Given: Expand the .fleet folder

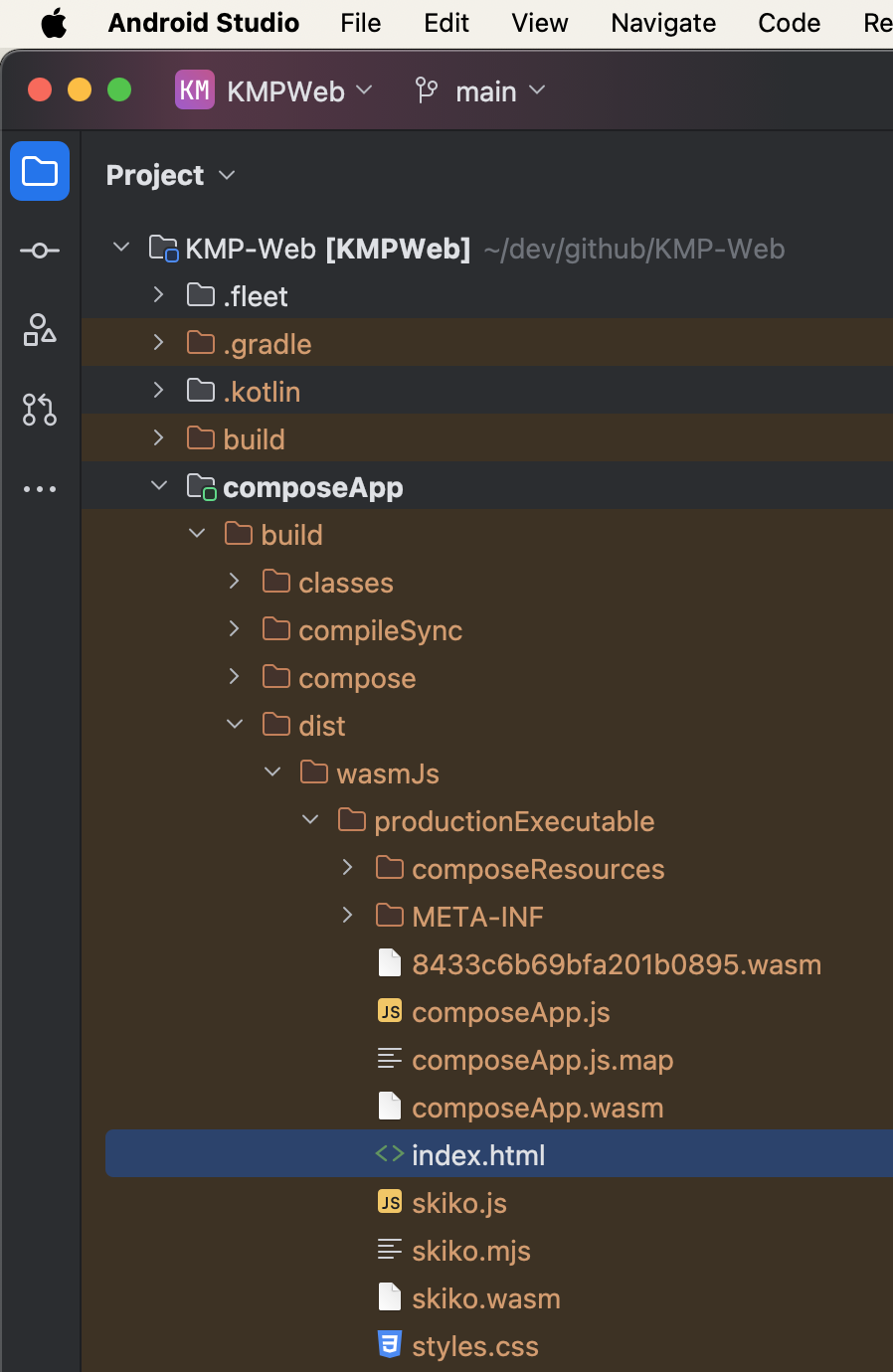Looking at the screenshot, I should (158, 294).
